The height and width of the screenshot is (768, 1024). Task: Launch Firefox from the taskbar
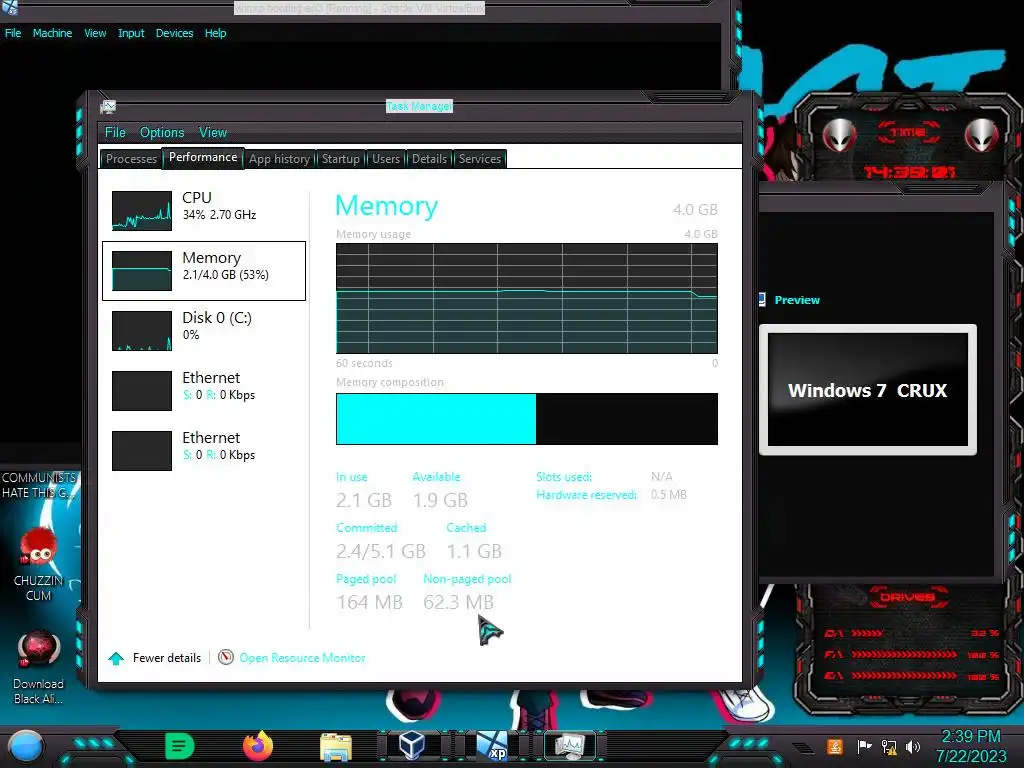pos(258,746)
